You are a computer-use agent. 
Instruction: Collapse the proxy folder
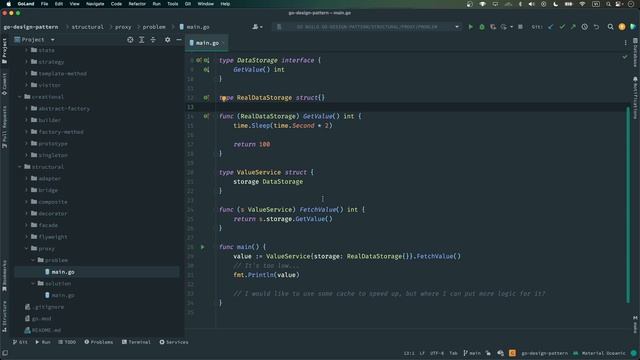point(27,249)
